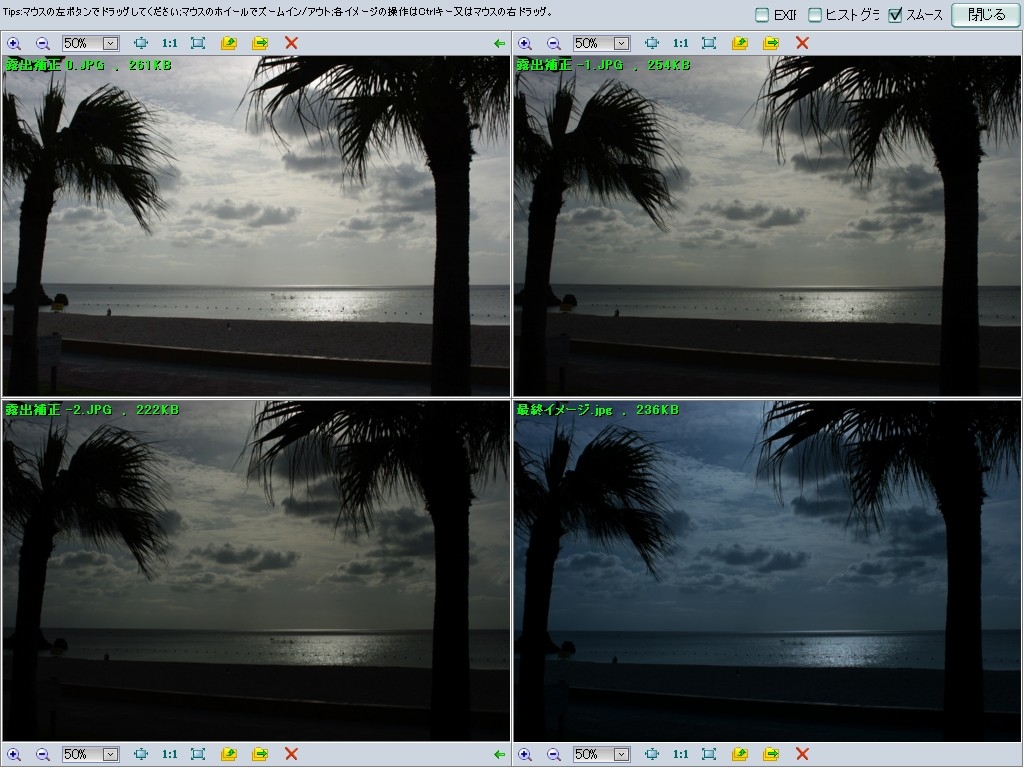The image size is (1024, 768).
Task: Open zoom percentage dropdown for 露出補正 -2.JPG
Action: click(110, 754)
